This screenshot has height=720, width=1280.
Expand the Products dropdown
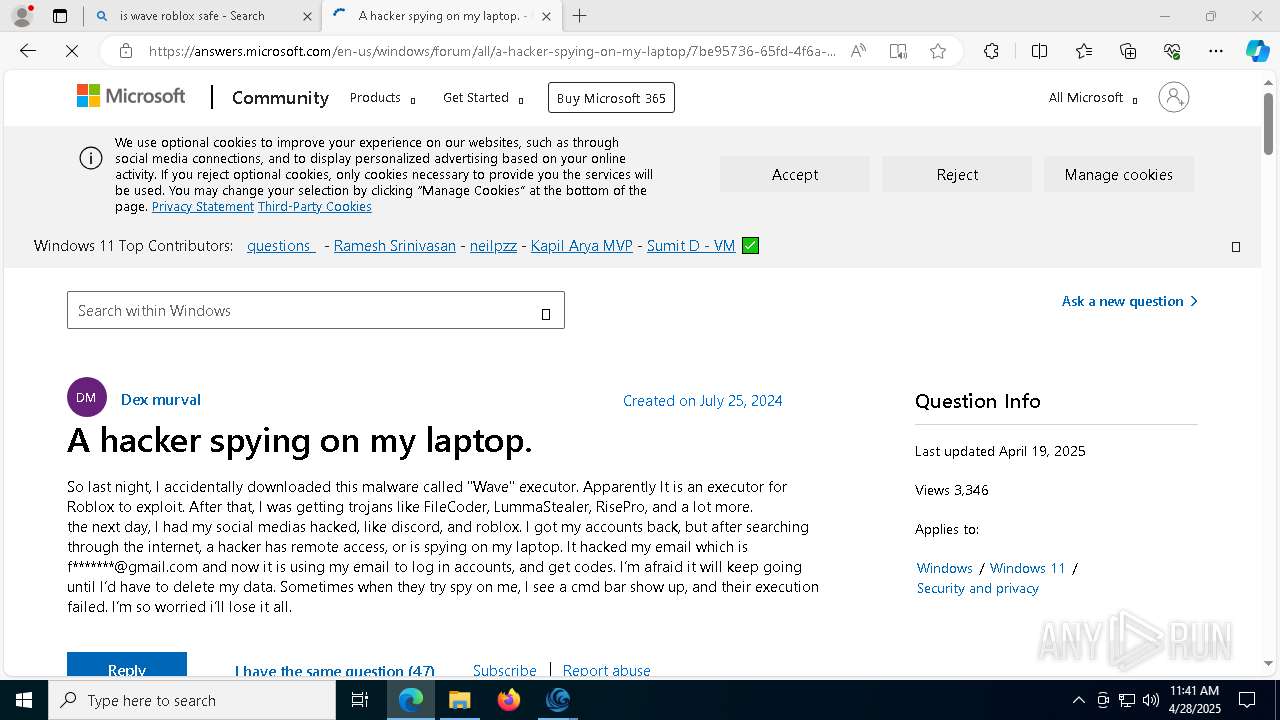382,97
